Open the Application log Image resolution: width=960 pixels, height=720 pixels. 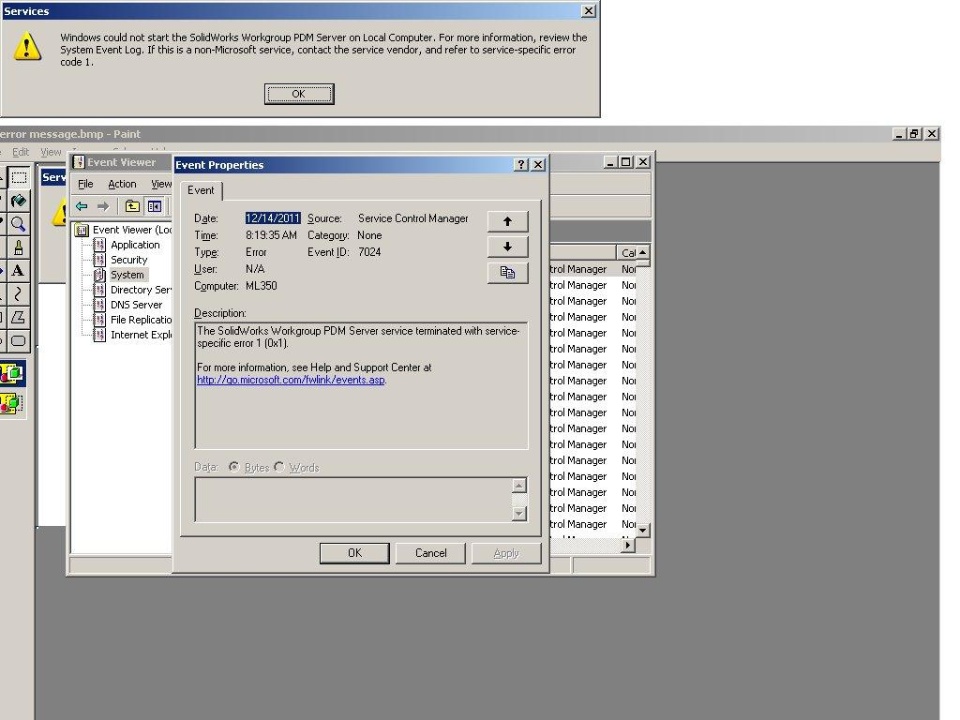point(135,245)
